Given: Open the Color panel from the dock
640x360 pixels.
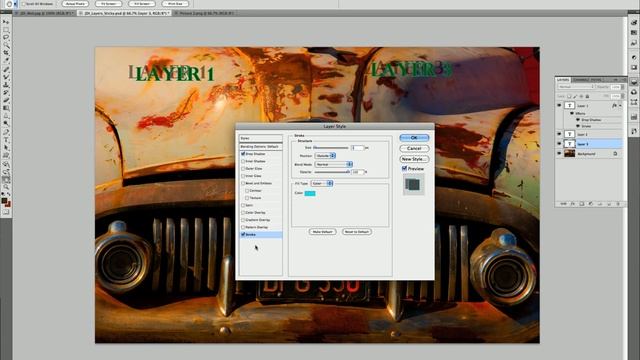Looking at the screenshot, I should [633, 23].
